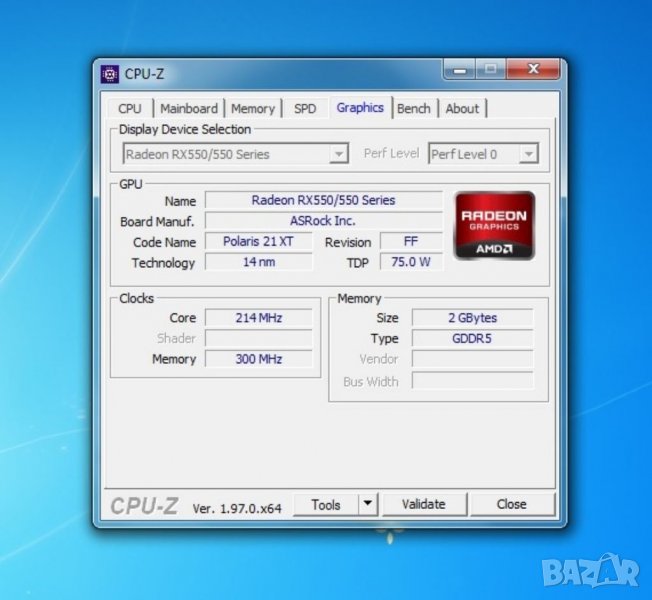The height and width of the screenshot is (600, 652).
Task: Minimize the CPU-Z window
Action: click(461, 70)
